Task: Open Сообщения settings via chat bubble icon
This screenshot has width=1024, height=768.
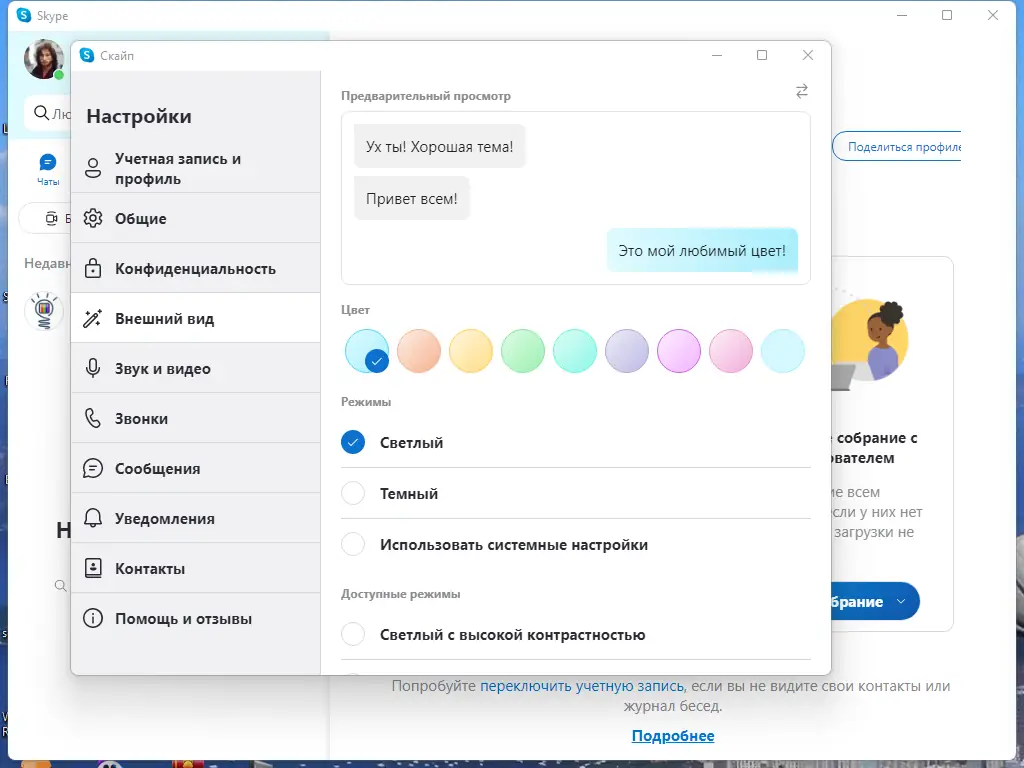Action: click(x=91, y=468)
